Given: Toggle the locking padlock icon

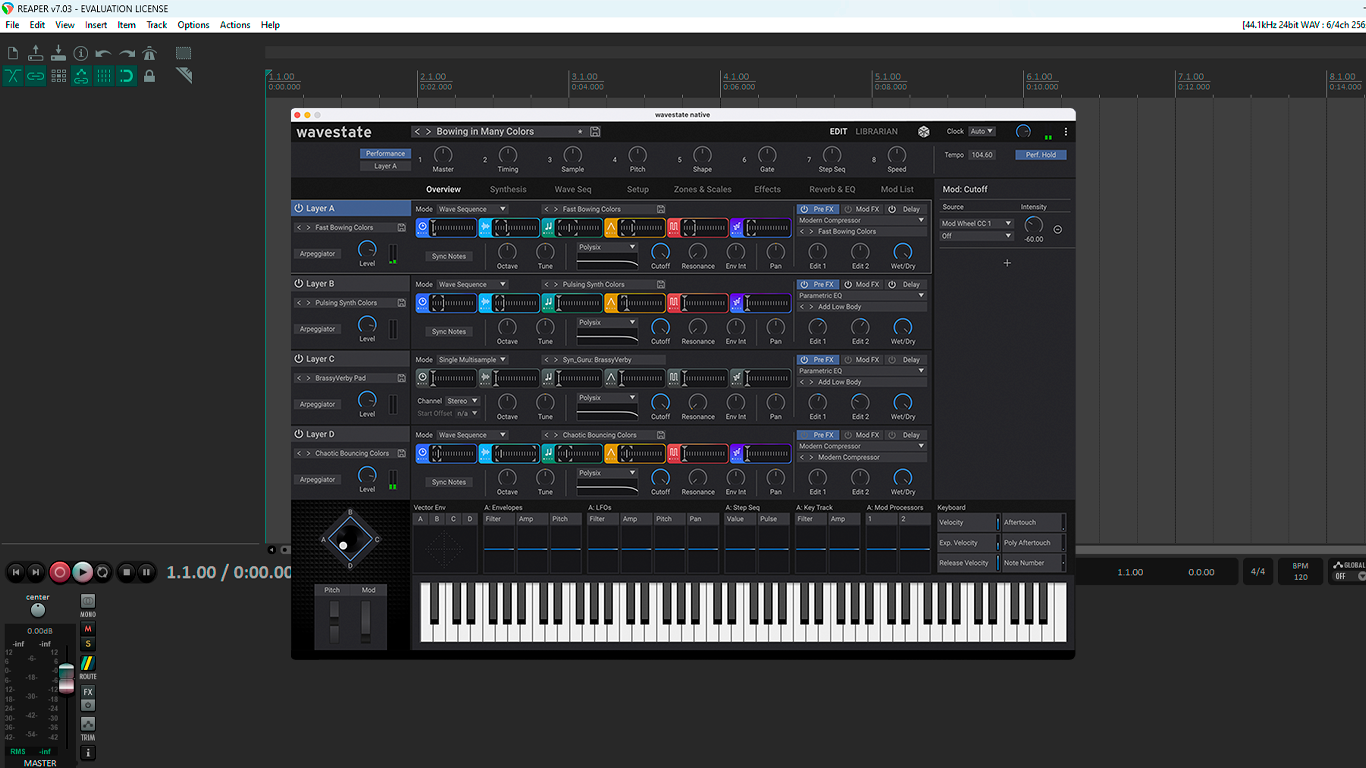Looking at the screenshot, I should click(x=150, y=76).
